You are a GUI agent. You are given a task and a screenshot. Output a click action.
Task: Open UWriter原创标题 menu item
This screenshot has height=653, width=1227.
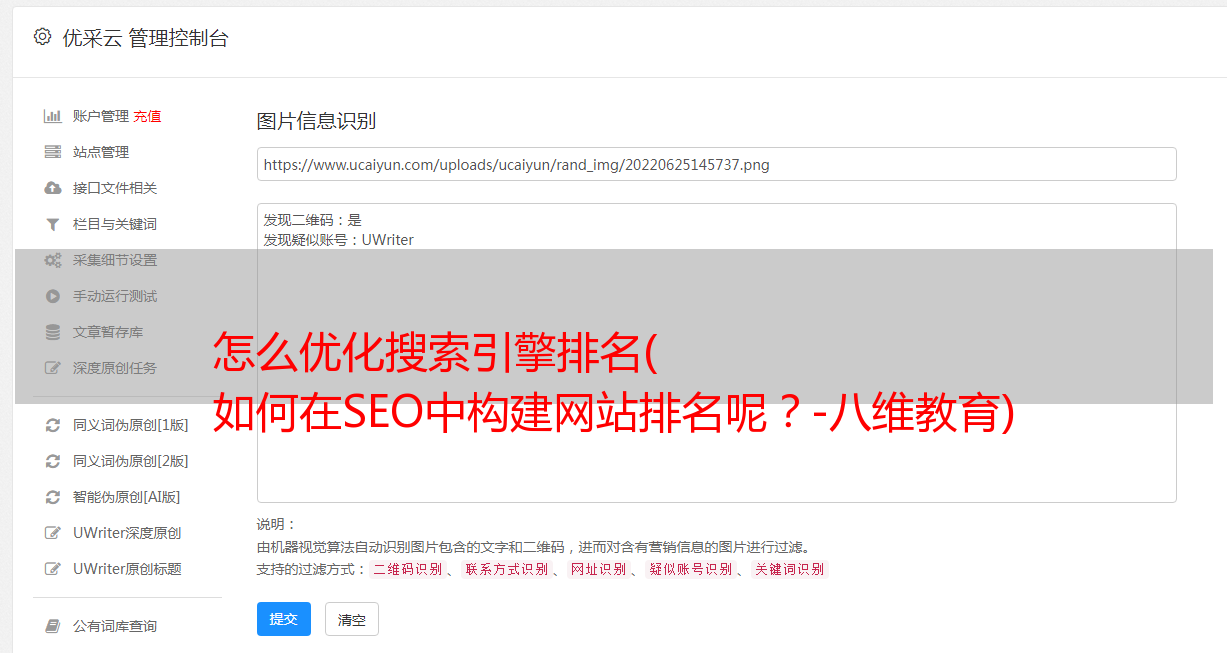(127, 569)
